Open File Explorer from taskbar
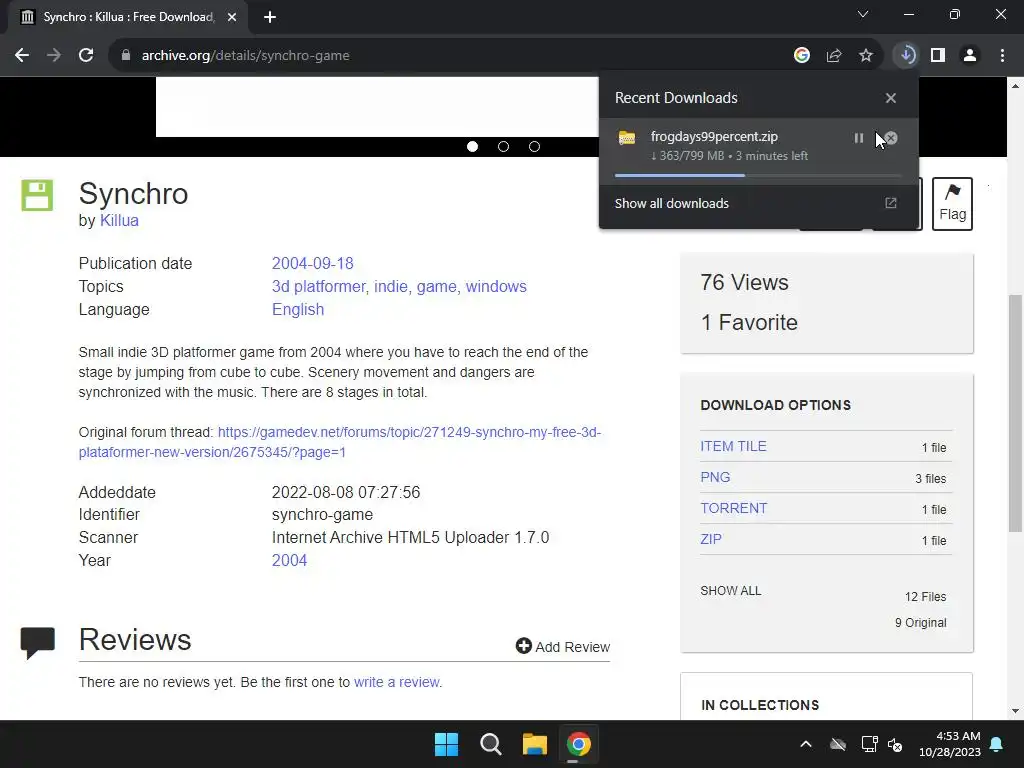 534,744
